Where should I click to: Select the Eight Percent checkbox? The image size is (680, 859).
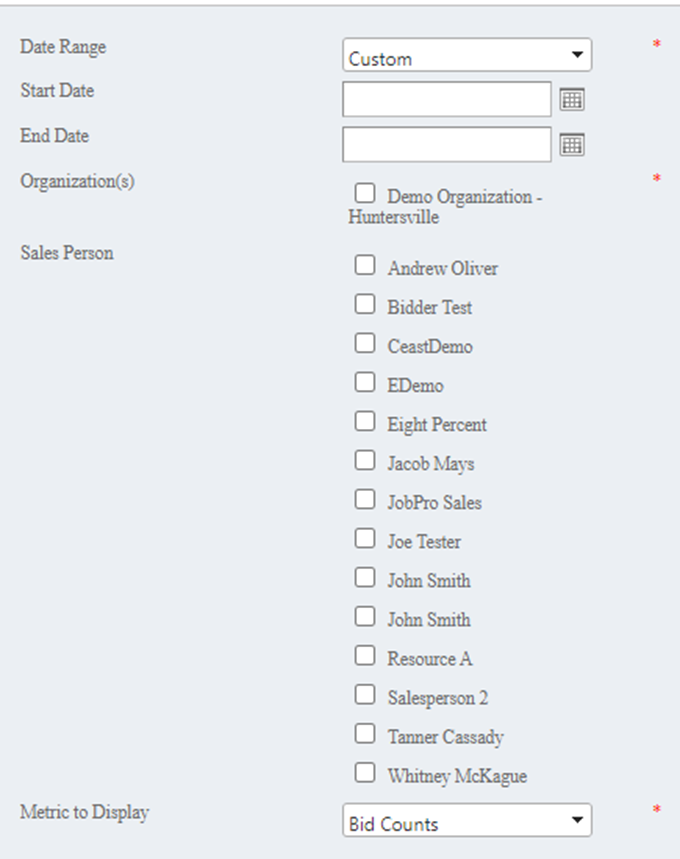pos(365,421)
